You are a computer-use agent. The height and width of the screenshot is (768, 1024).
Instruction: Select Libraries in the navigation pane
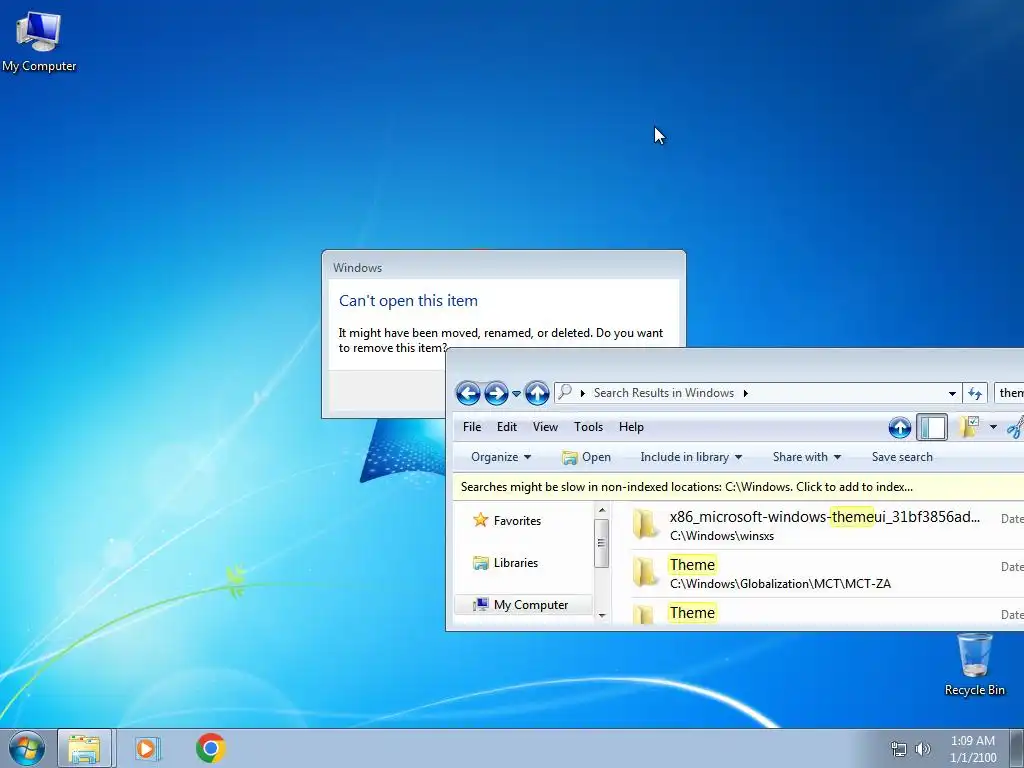click(x=505, y=563)
